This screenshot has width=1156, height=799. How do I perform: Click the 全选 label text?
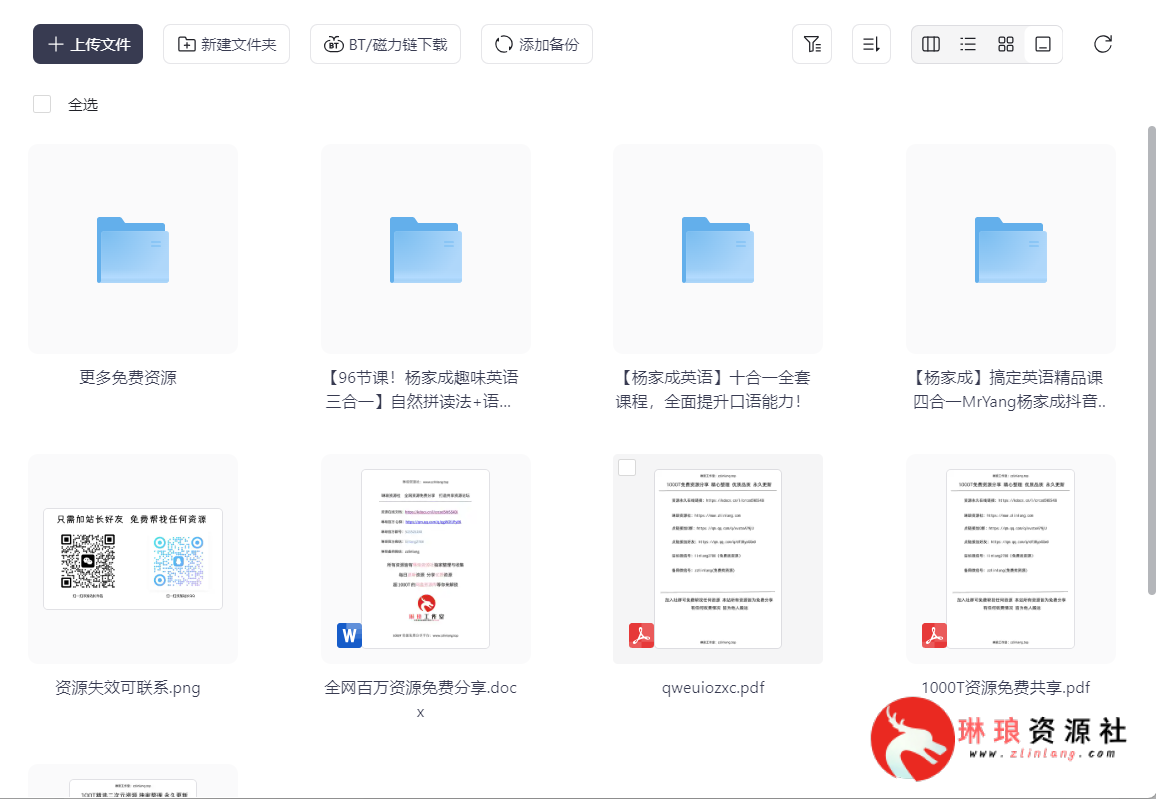coord(83,105)
